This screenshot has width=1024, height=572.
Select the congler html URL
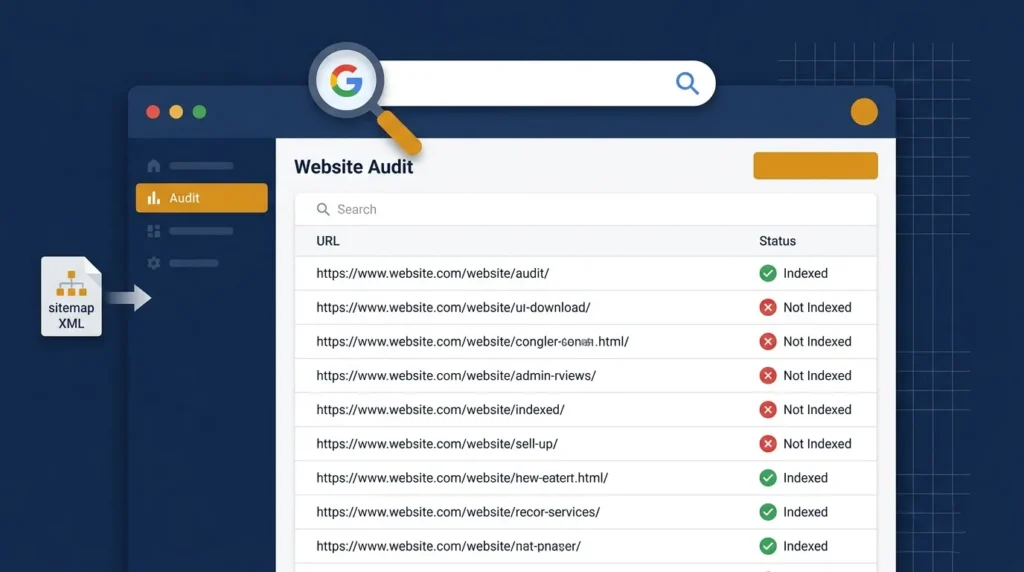point(472,342)
